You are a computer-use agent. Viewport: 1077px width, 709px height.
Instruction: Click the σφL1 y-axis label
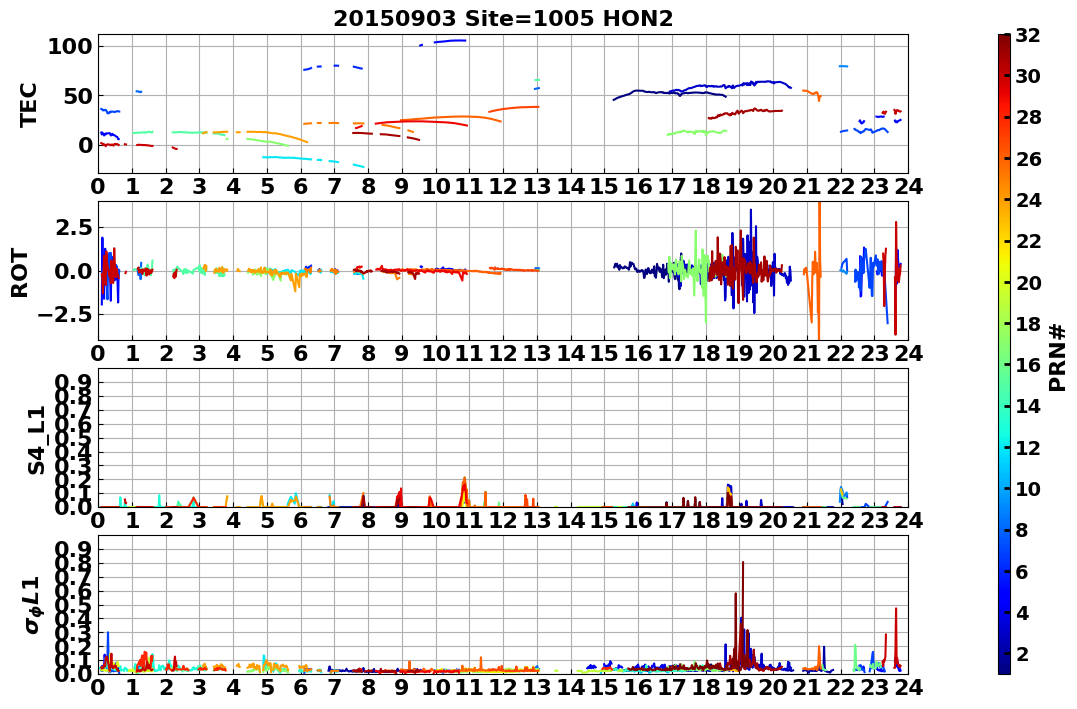point(32,605)
